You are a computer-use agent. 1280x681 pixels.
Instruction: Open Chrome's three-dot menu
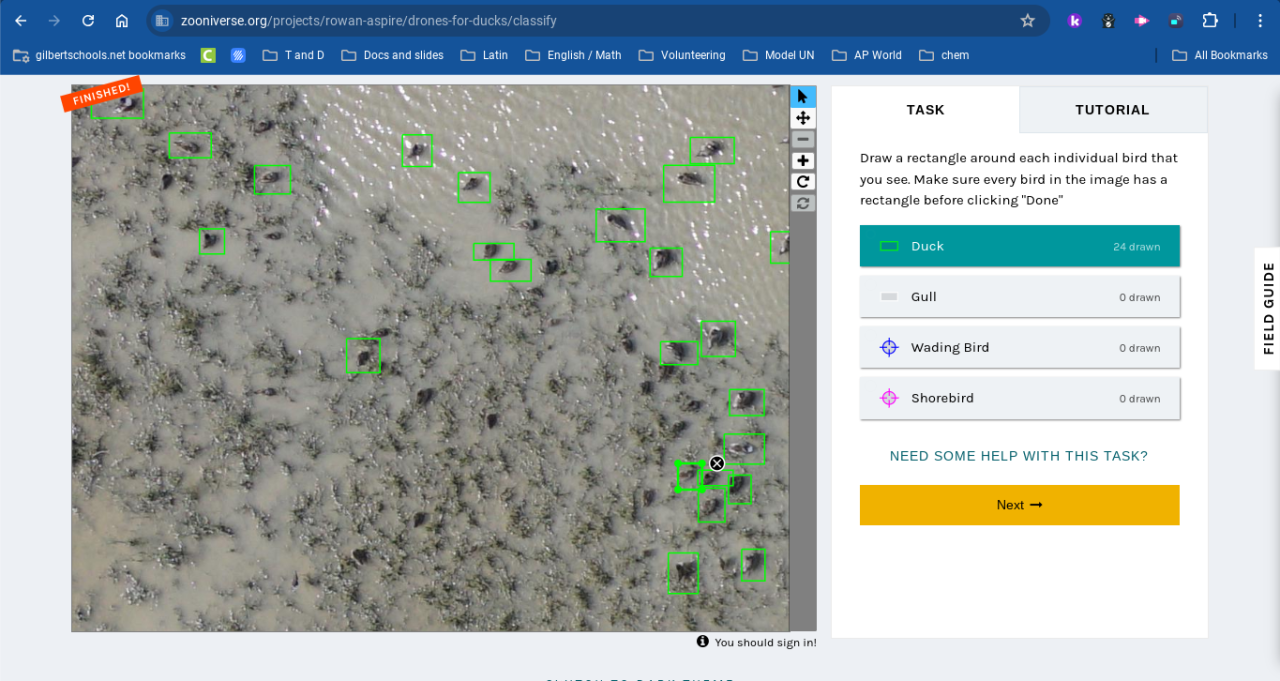1259,20
